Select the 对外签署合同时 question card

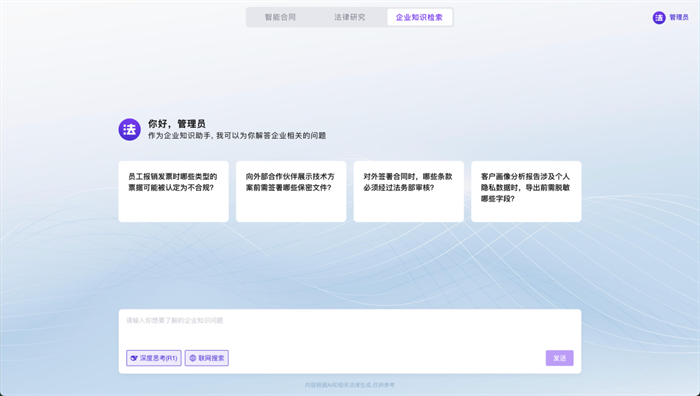(x=408, y=192)
